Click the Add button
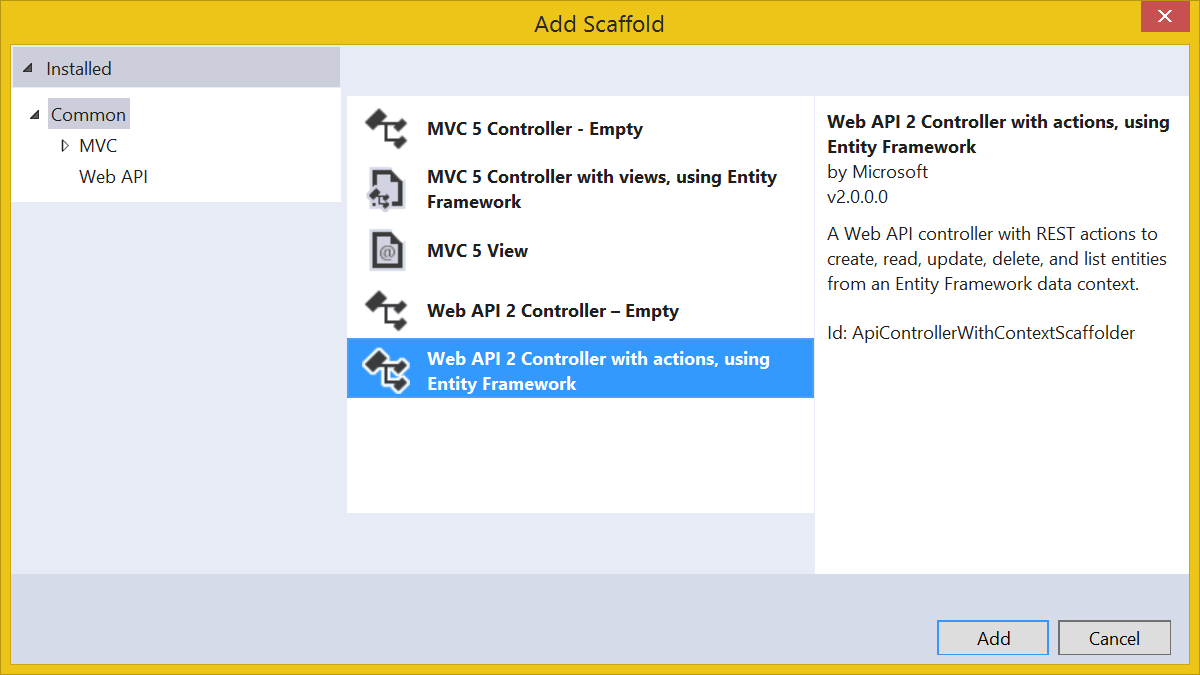Viewport: 1200px width, 675px height. [992, 637]
